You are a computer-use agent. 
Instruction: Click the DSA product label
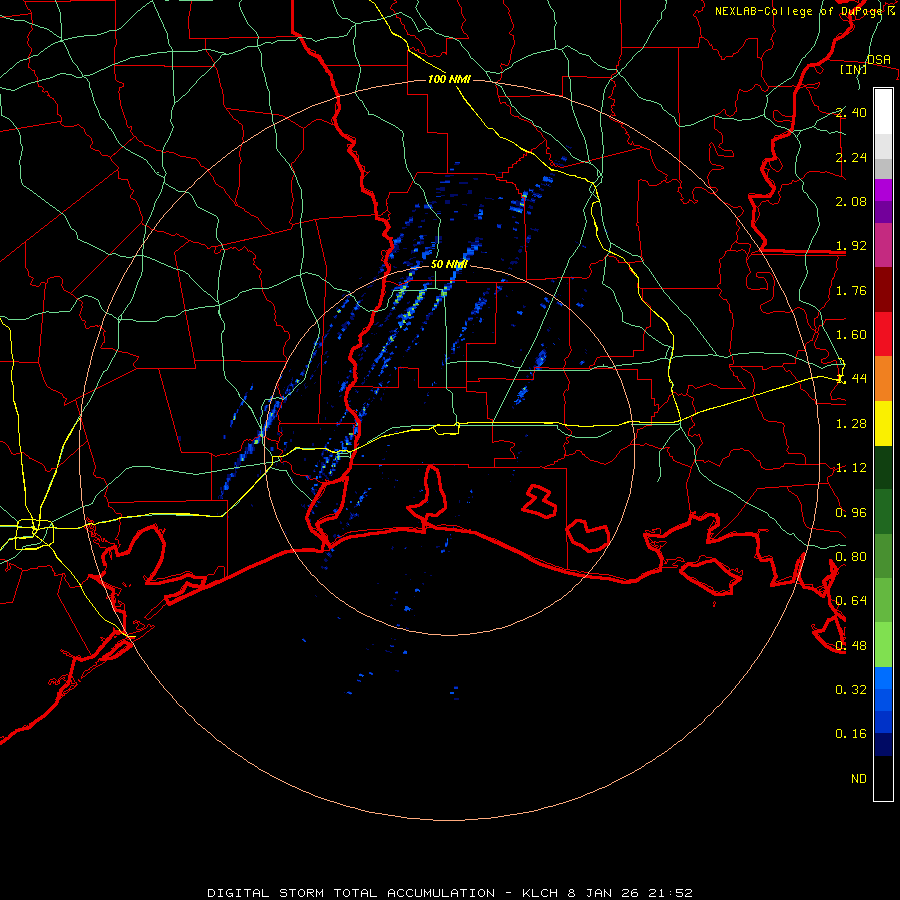(879, 59)
